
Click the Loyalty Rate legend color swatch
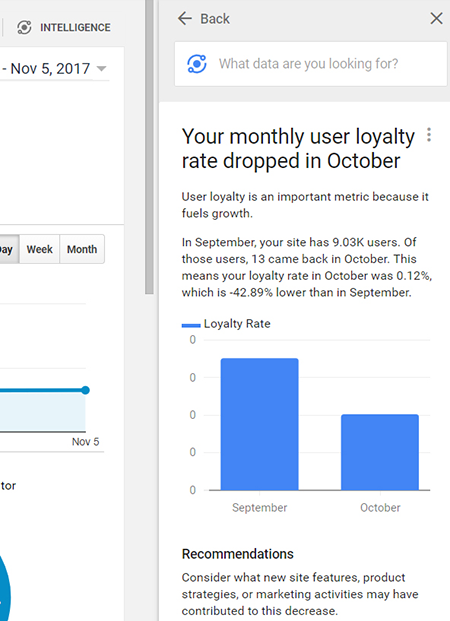click(x=191, y=326)
